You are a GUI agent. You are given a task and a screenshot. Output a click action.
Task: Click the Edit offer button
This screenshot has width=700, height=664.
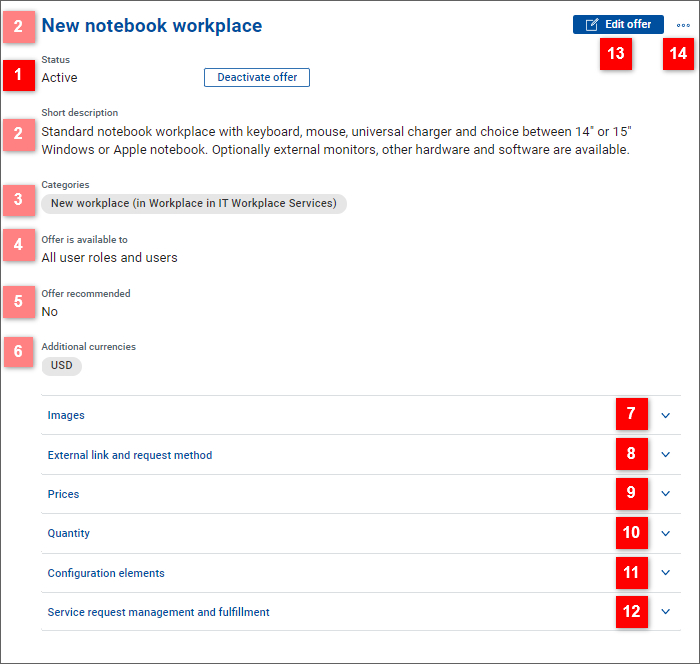pyautogui.click(x=617, y=24)
